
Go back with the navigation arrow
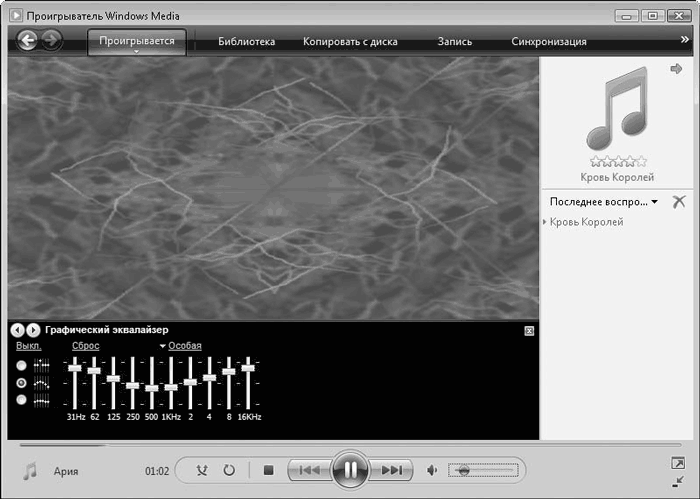pos(27,41)
